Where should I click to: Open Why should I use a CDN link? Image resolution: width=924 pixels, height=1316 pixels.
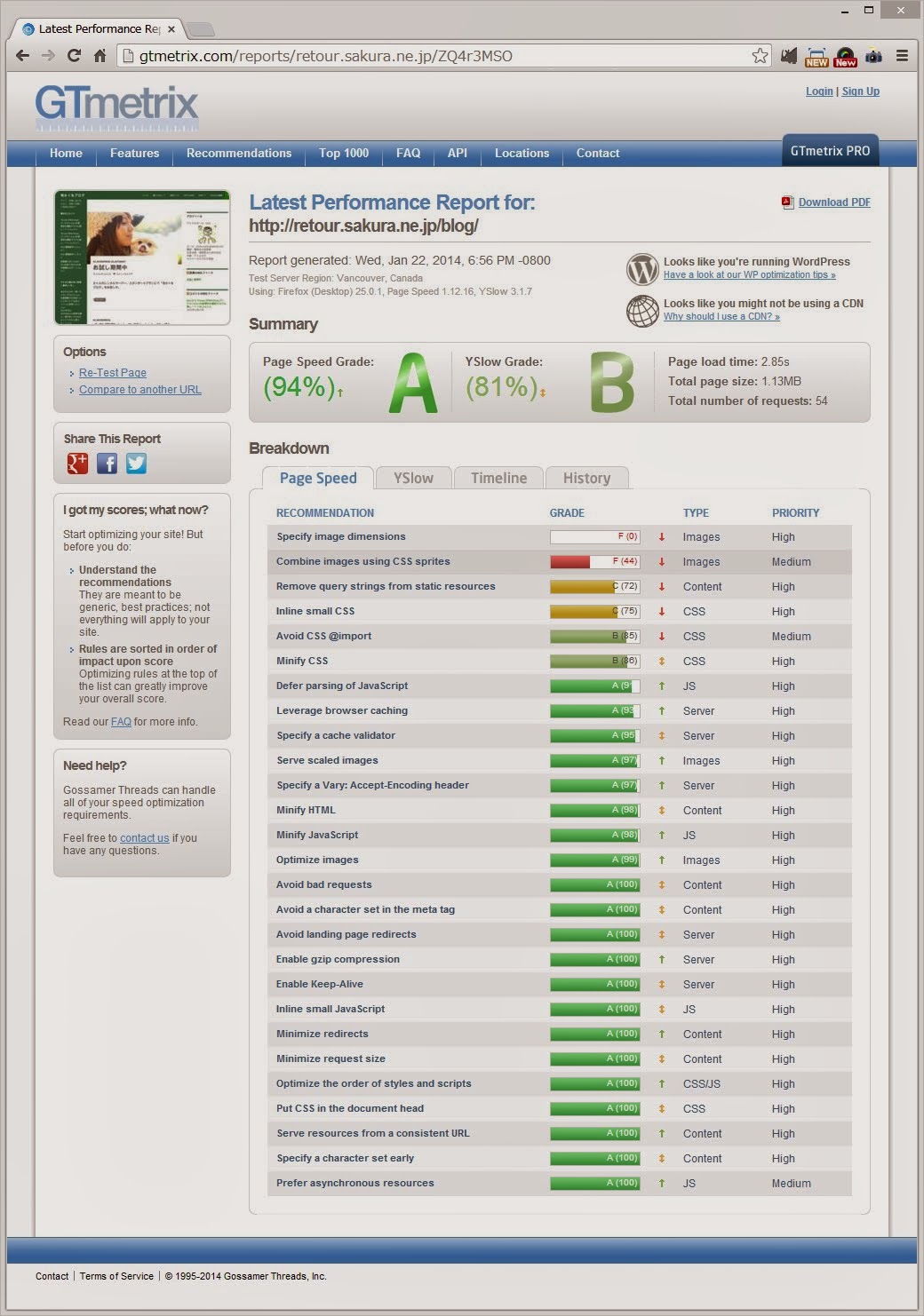721,317
